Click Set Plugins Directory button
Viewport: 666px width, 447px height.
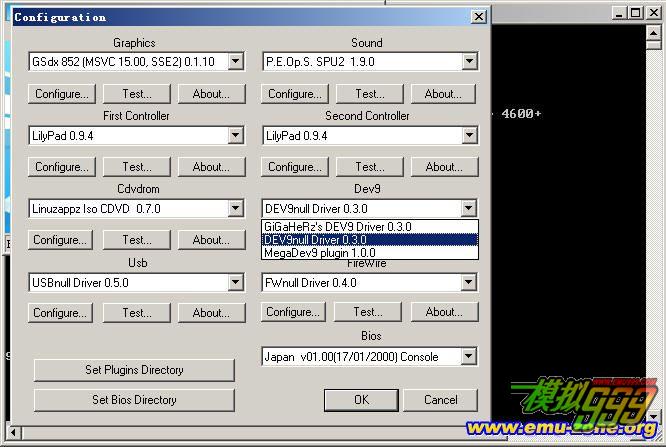(134, 370)
